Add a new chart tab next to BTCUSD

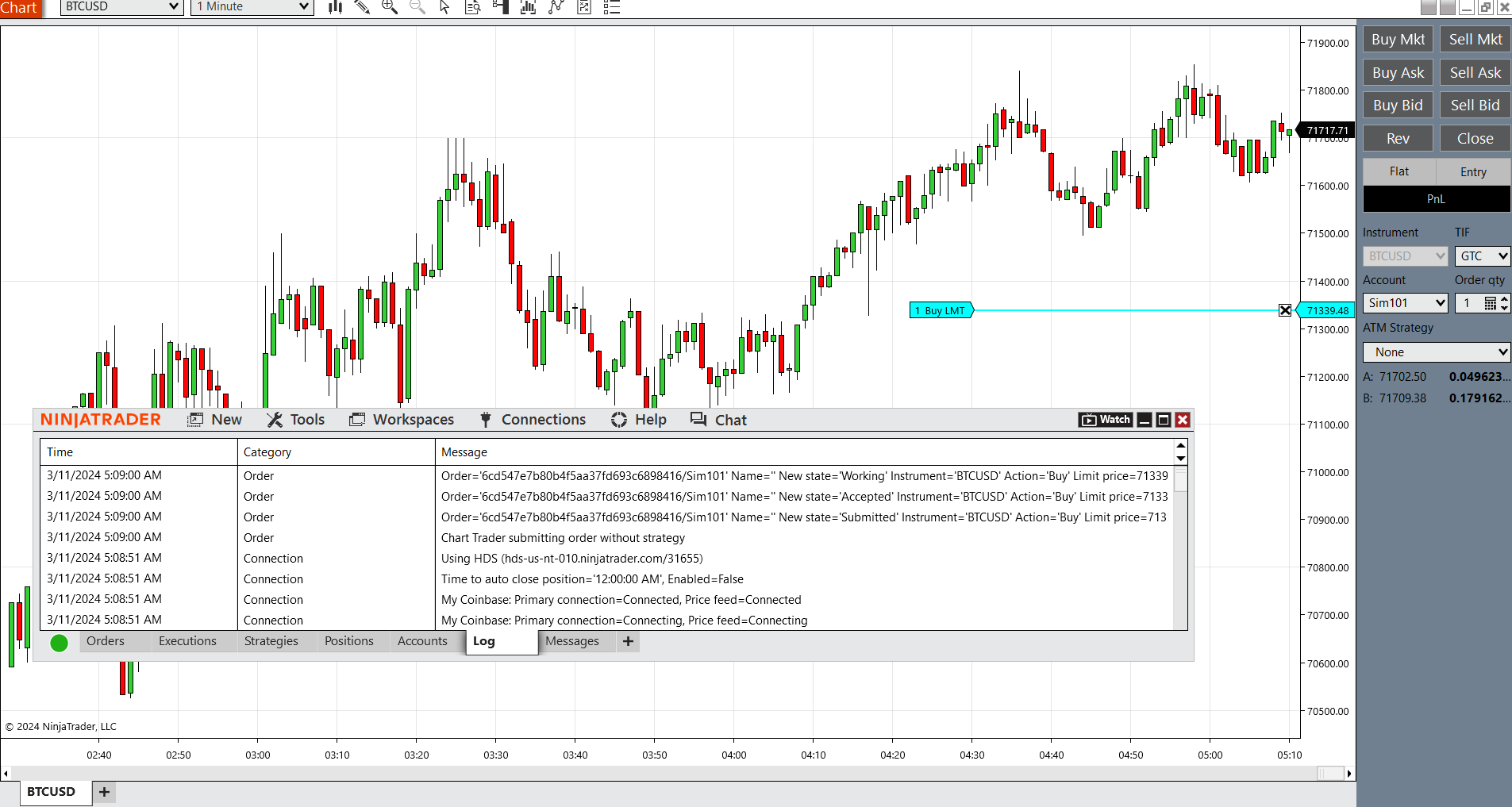(104, 792)
